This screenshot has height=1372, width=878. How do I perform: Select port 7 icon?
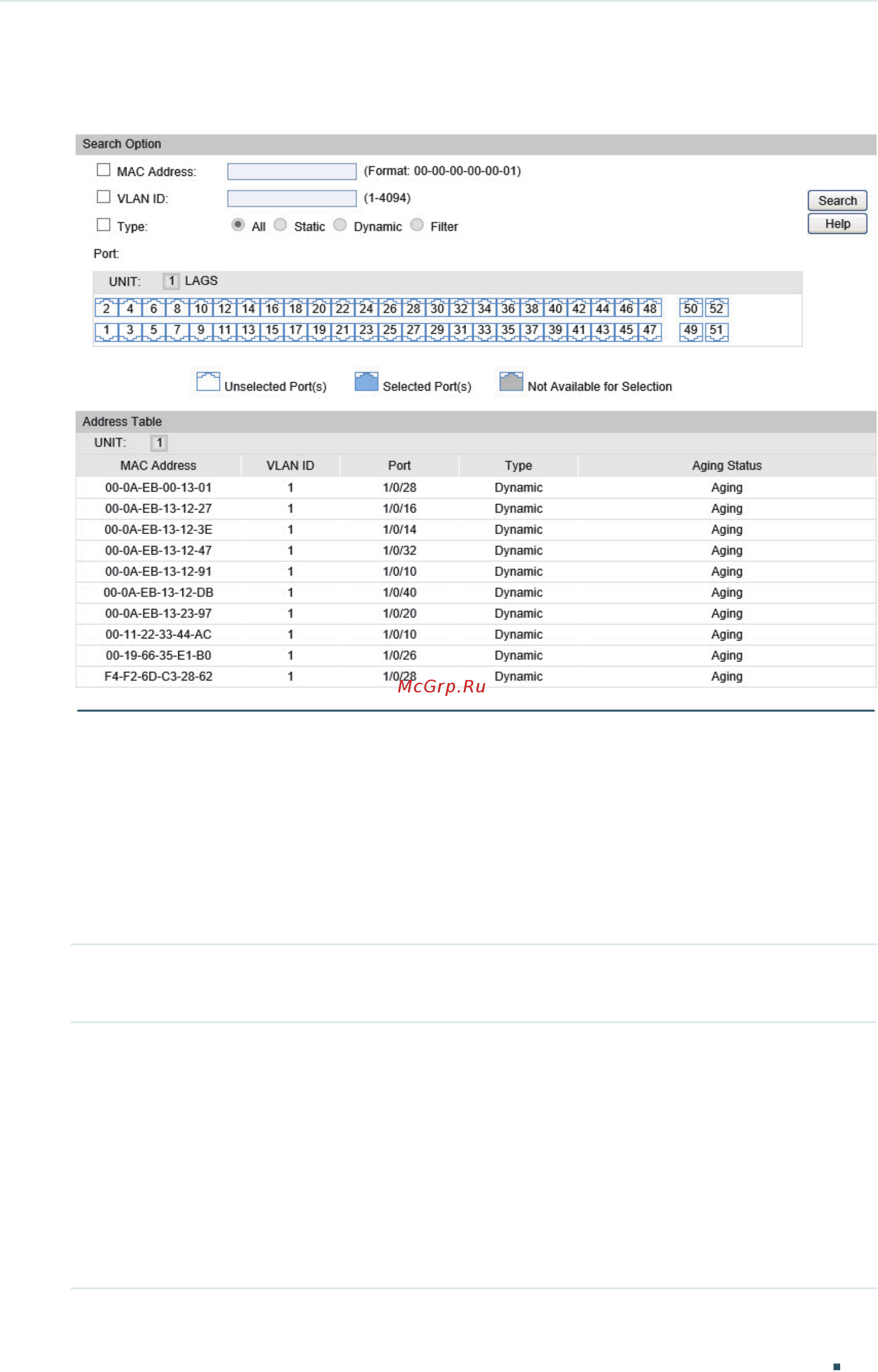177,332
